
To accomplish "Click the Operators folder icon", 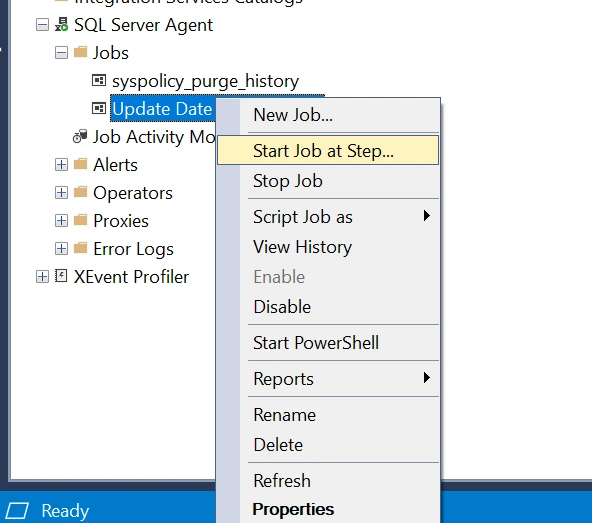I will click(80, 192).
